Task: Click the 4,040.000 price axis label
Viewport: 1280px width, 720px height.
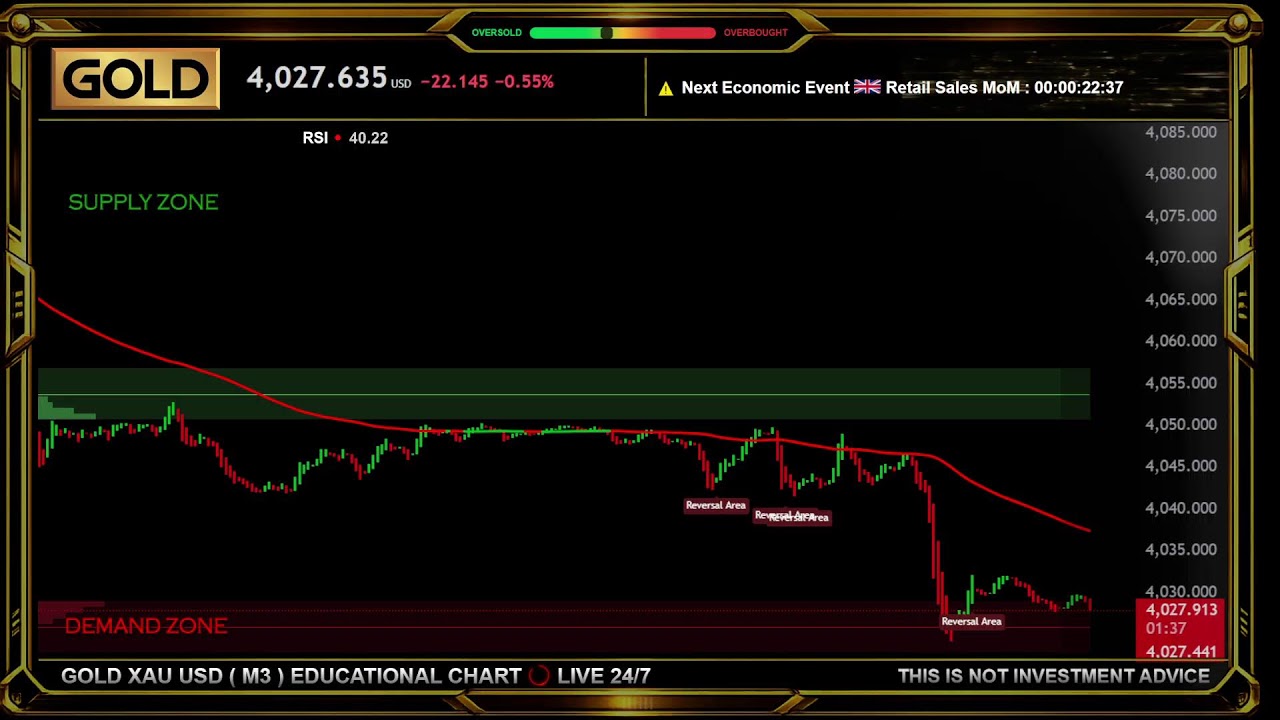Action: pyautogui.click(x=1181, y=508)
